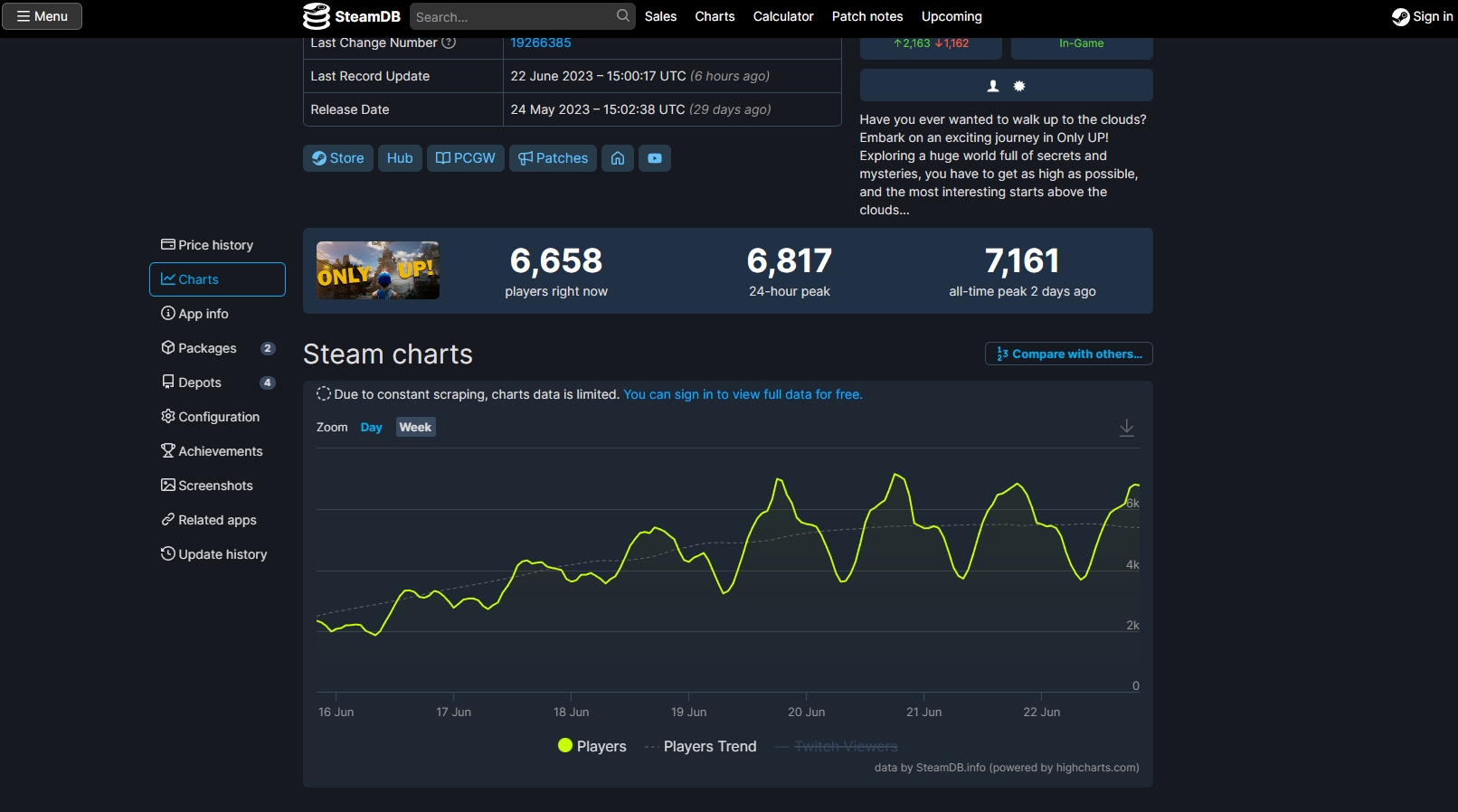The height and width of the screenshot is (812, 1458).
Task: Open Patch notes in the navigation
Action: [867, 16]
